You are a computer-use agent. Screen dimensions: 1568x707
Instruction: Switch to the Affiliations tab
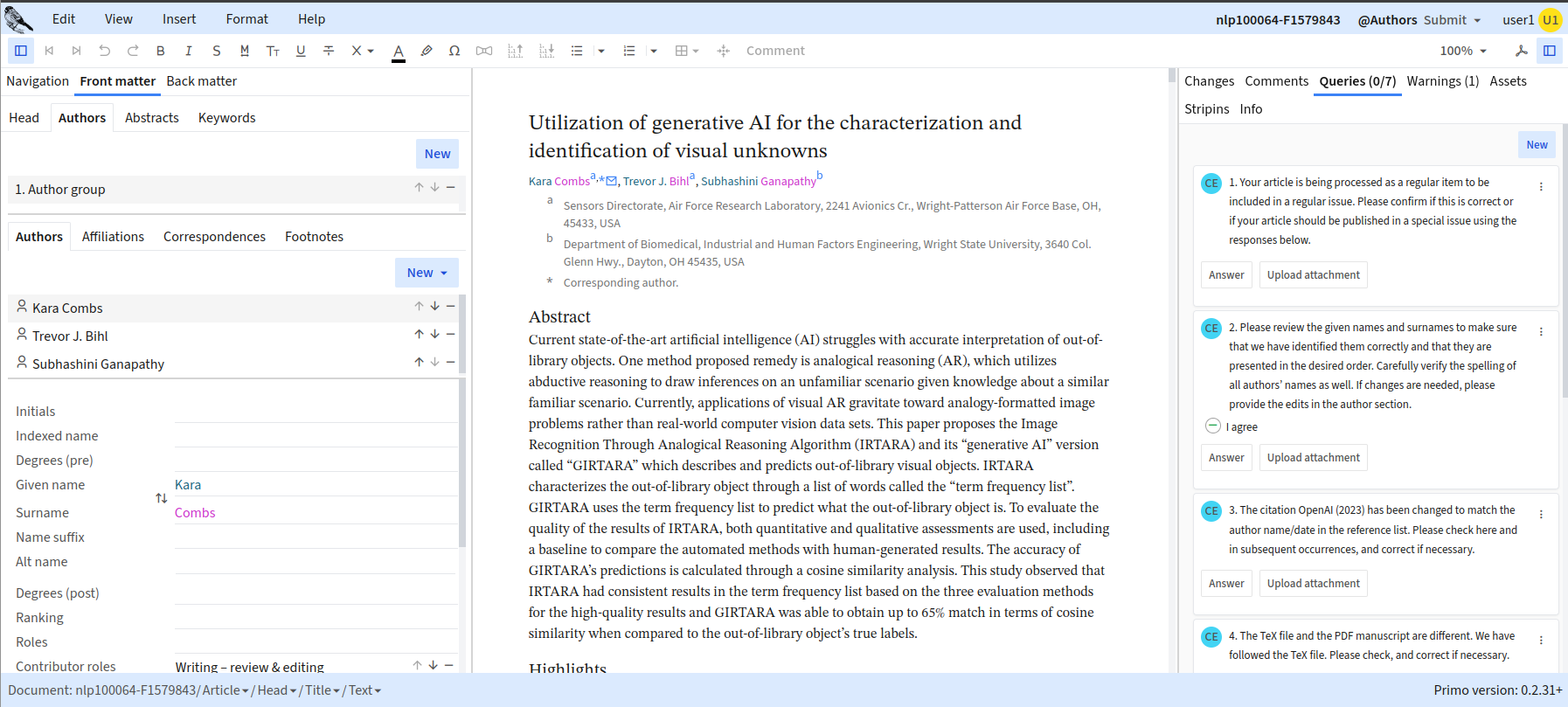coord(113,237)
